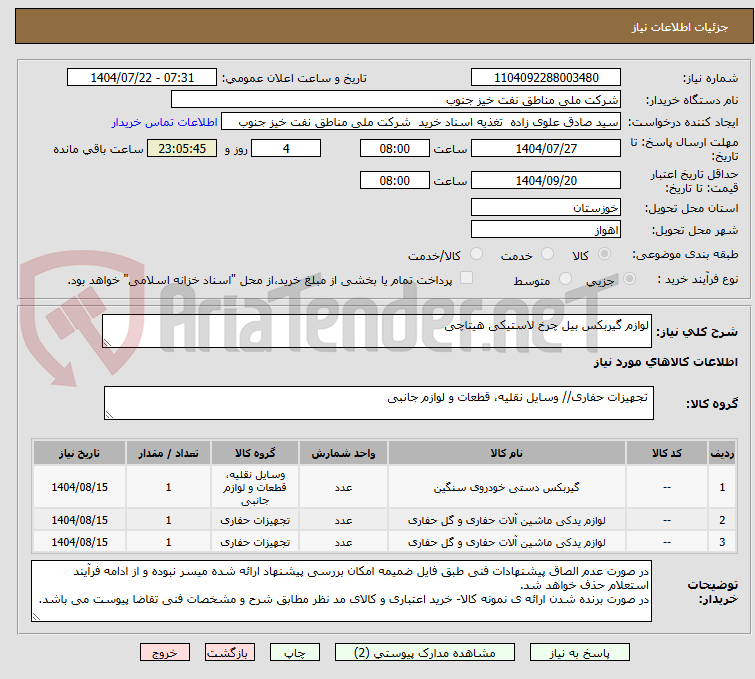Click the گروه کالا table column header
The width and height of the screenshot is (755, 679).
pos(255,453)
